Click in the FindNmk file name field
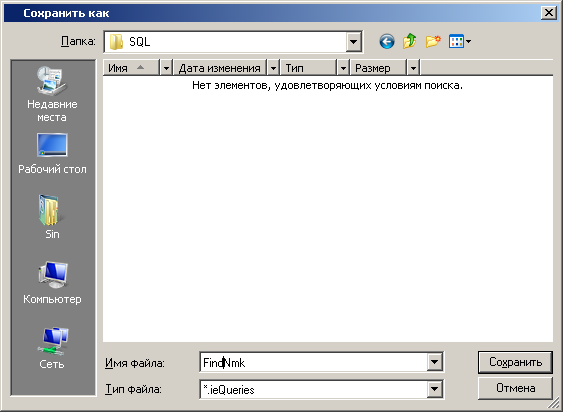The image size is (563, 412). [x=313, y=362]
